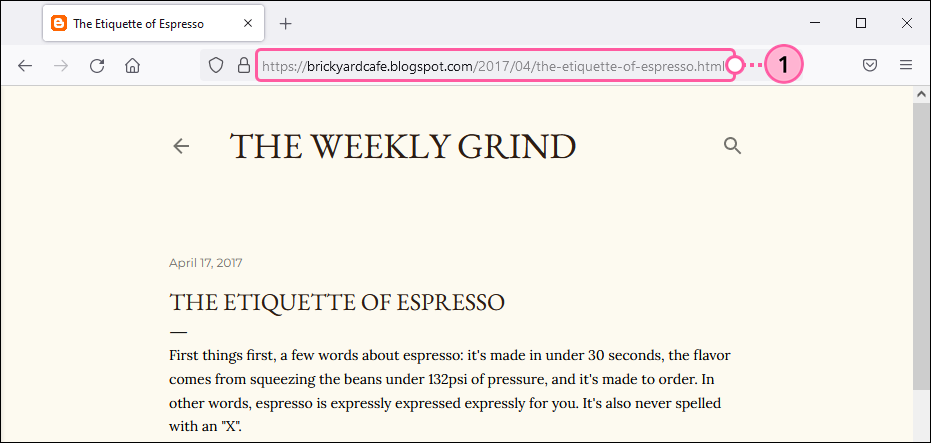Save page to Pocket
The image size is (931, 443).
click(x=870, y=65)
